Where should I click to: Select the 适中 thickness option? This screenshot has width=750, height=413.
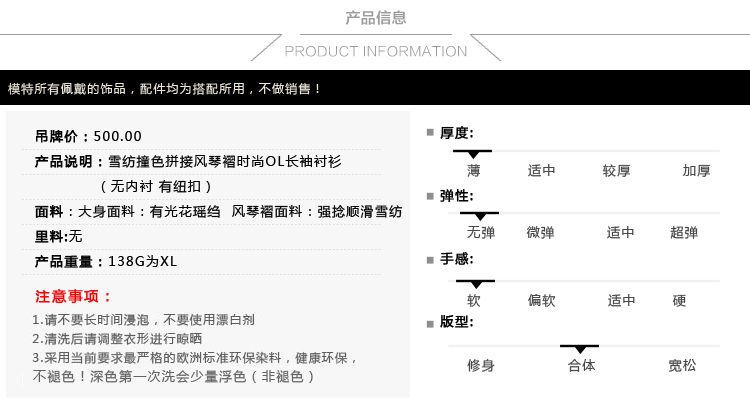coord(541,170)
